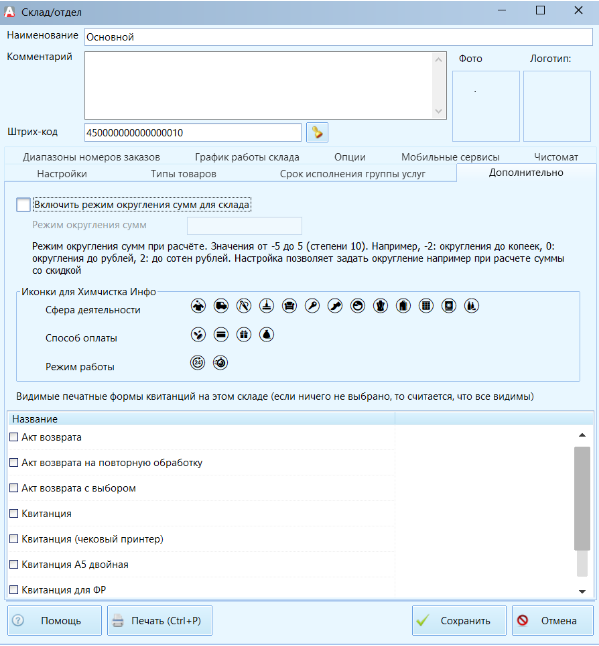Viewport: 599px width, 646px height.
Task: Click receipt forms list scroll down arrow
Action: [582, 592]
